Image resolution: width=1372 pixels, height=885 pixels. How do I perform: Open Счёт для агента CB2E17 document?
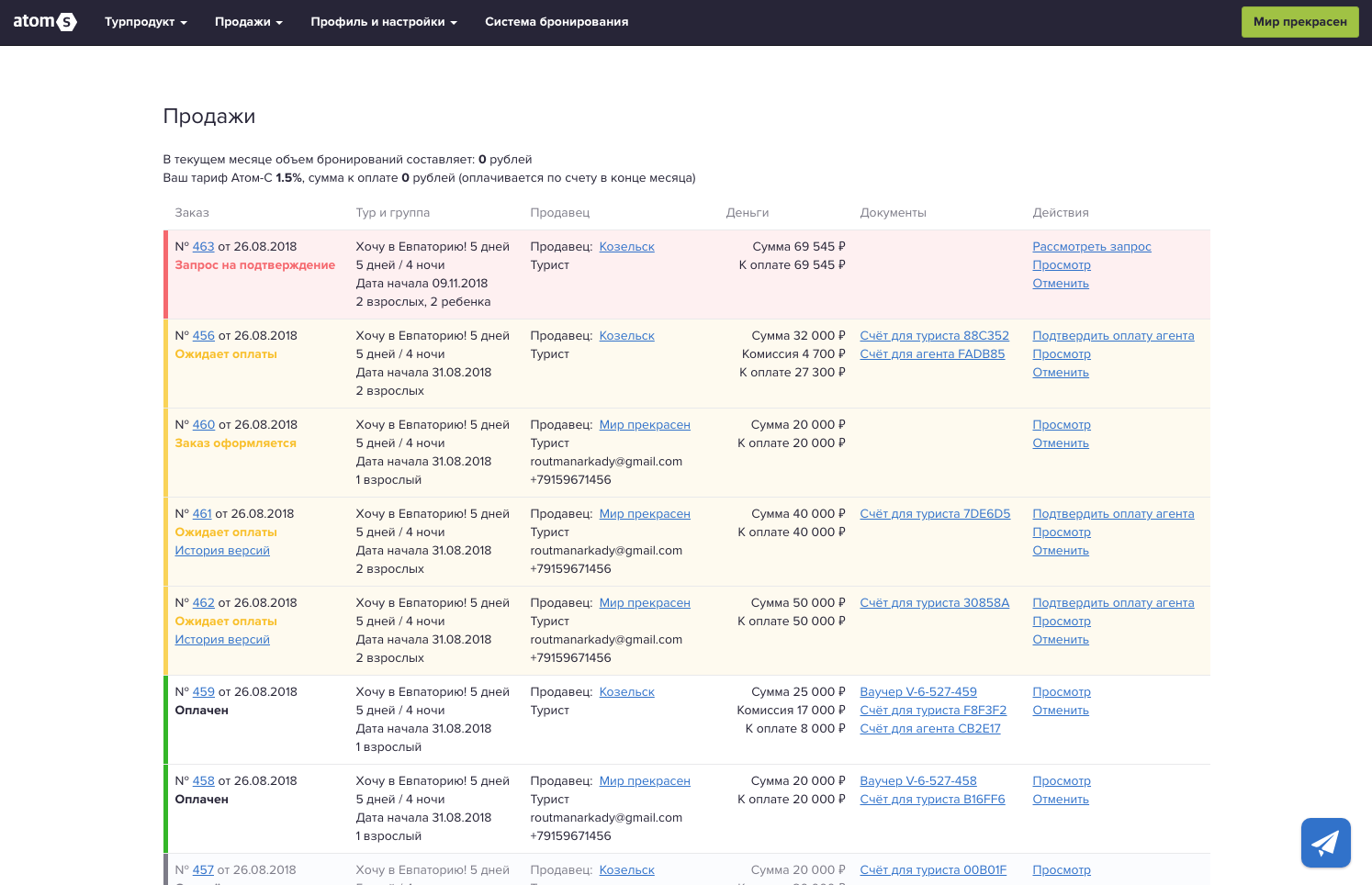pos(930,729)
